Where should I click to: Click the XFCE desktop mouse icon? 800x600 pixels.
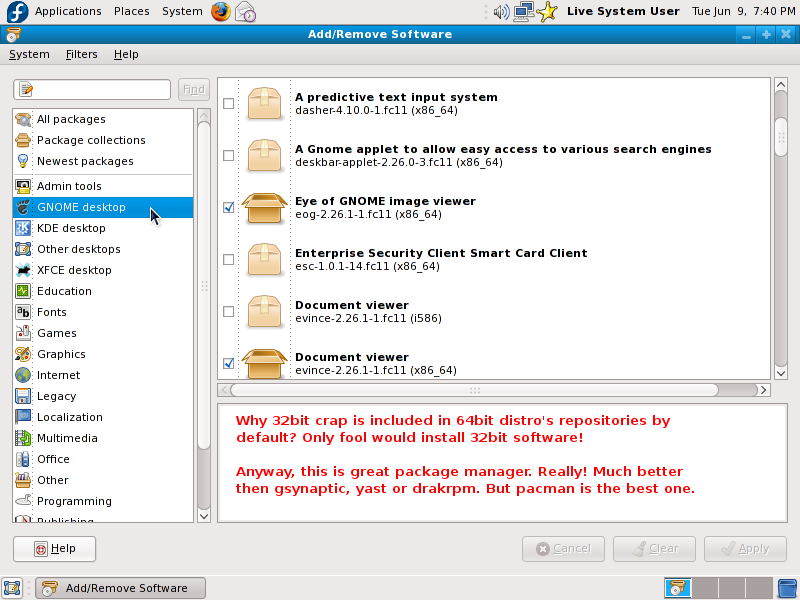click(23, 270)
